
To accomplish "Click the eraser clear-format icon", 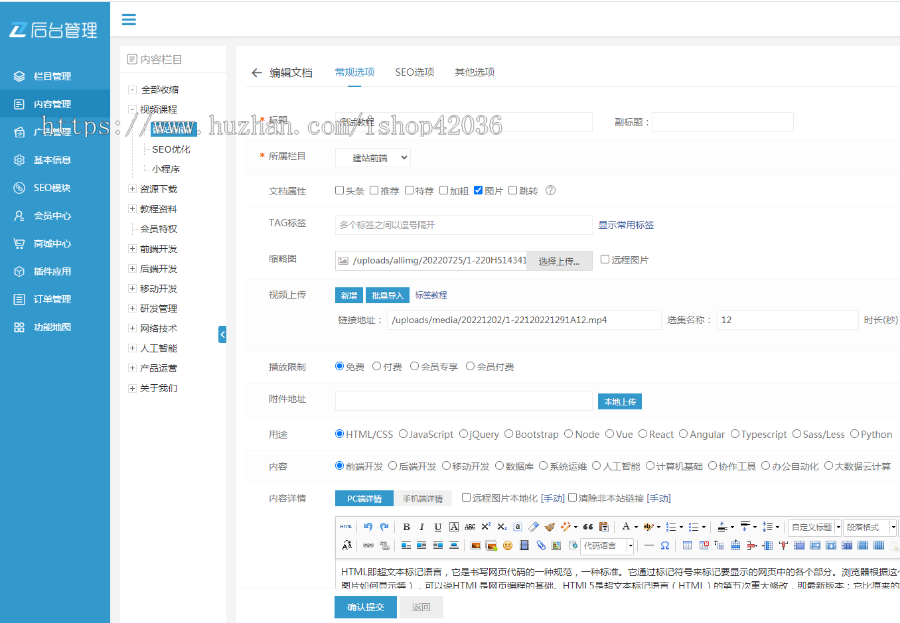I will point(534,527).
